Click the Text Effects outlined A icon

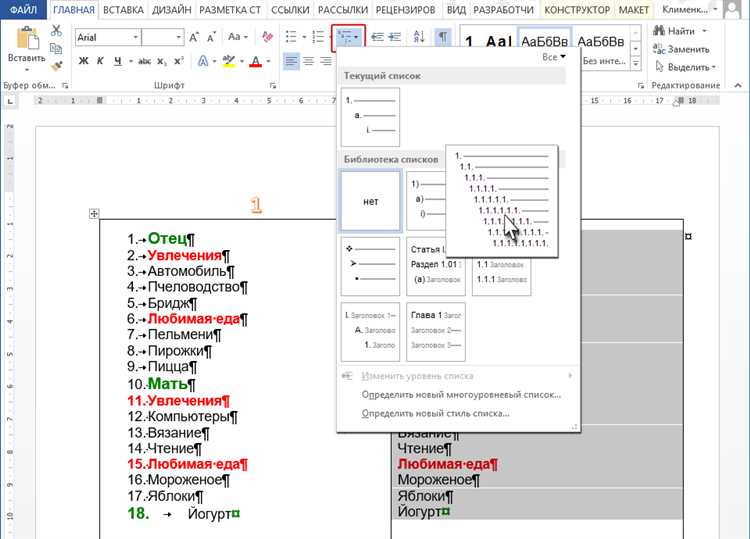203,61
